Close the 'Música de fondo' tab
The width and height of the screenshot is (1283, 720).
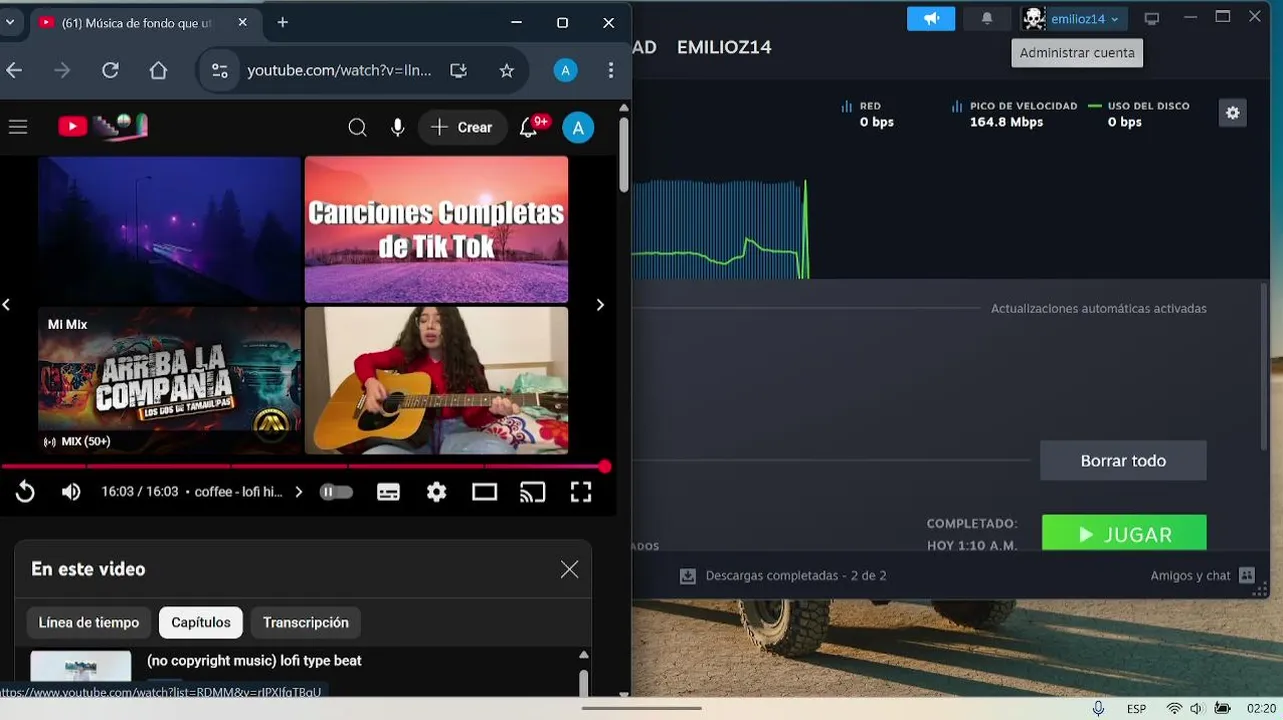tap(244, 22)
